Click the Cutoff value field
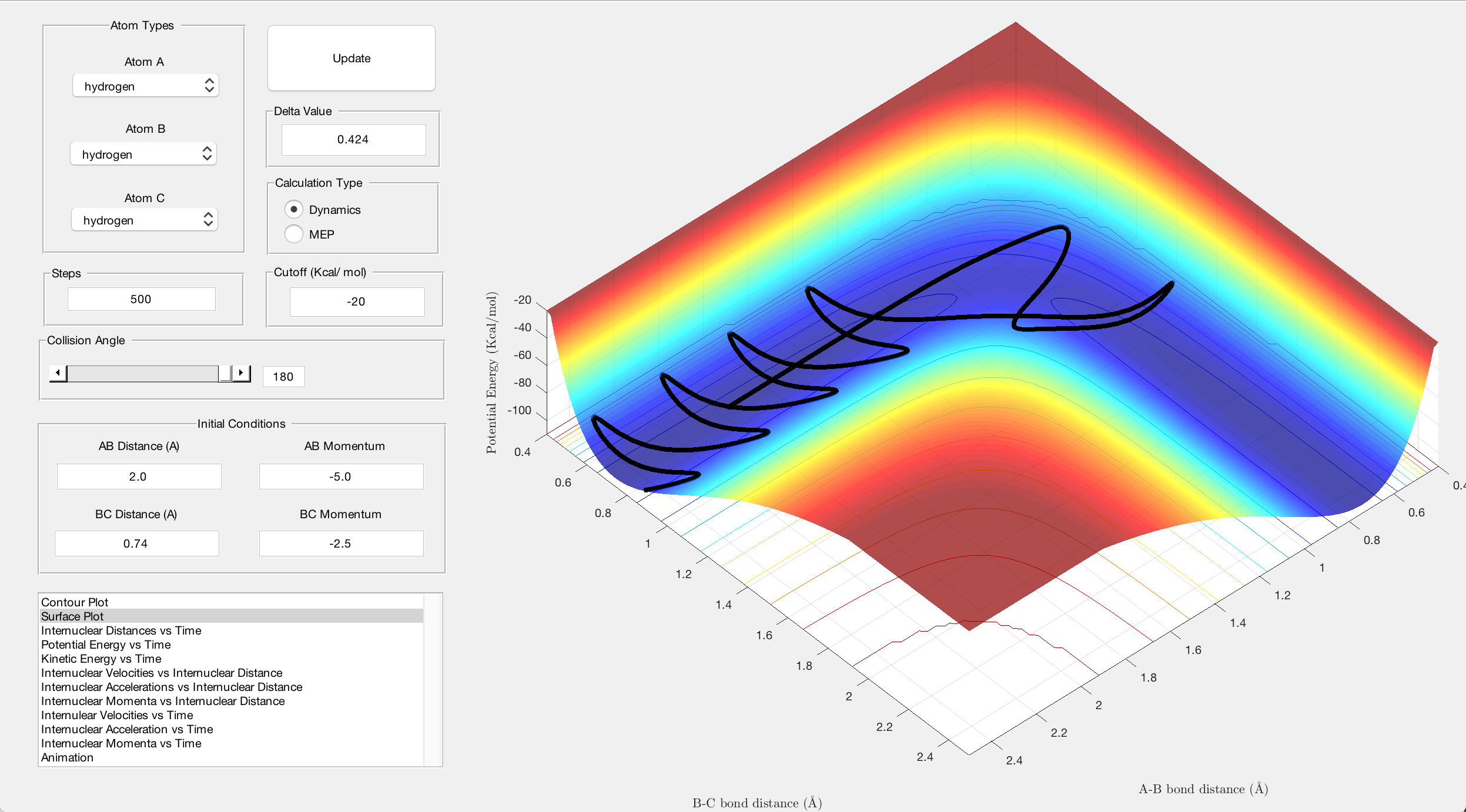Viewport: 1466px width, 812px height. 356,302
